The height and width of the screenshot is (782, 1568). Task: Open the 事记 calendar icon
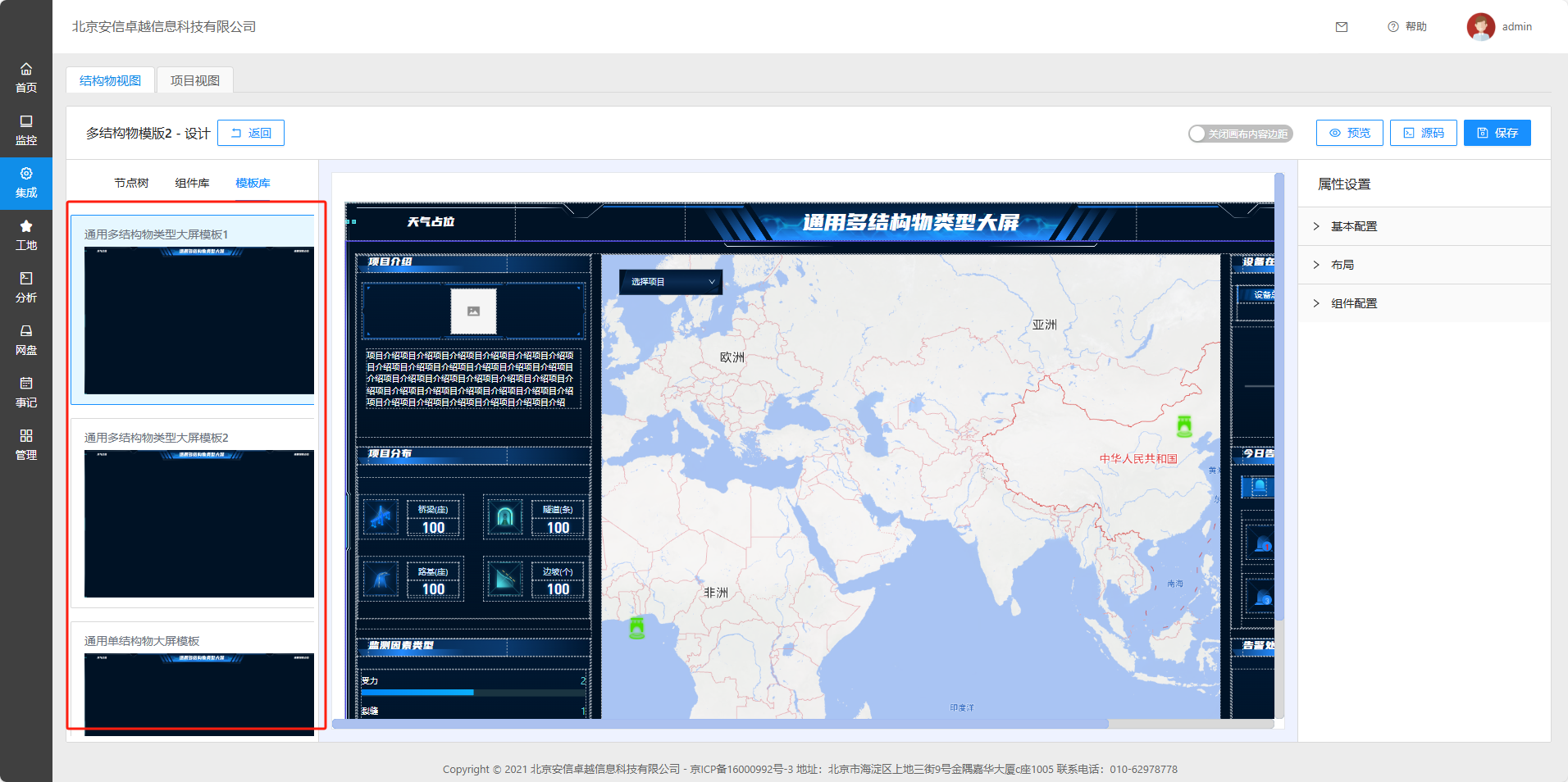[26, 384]
